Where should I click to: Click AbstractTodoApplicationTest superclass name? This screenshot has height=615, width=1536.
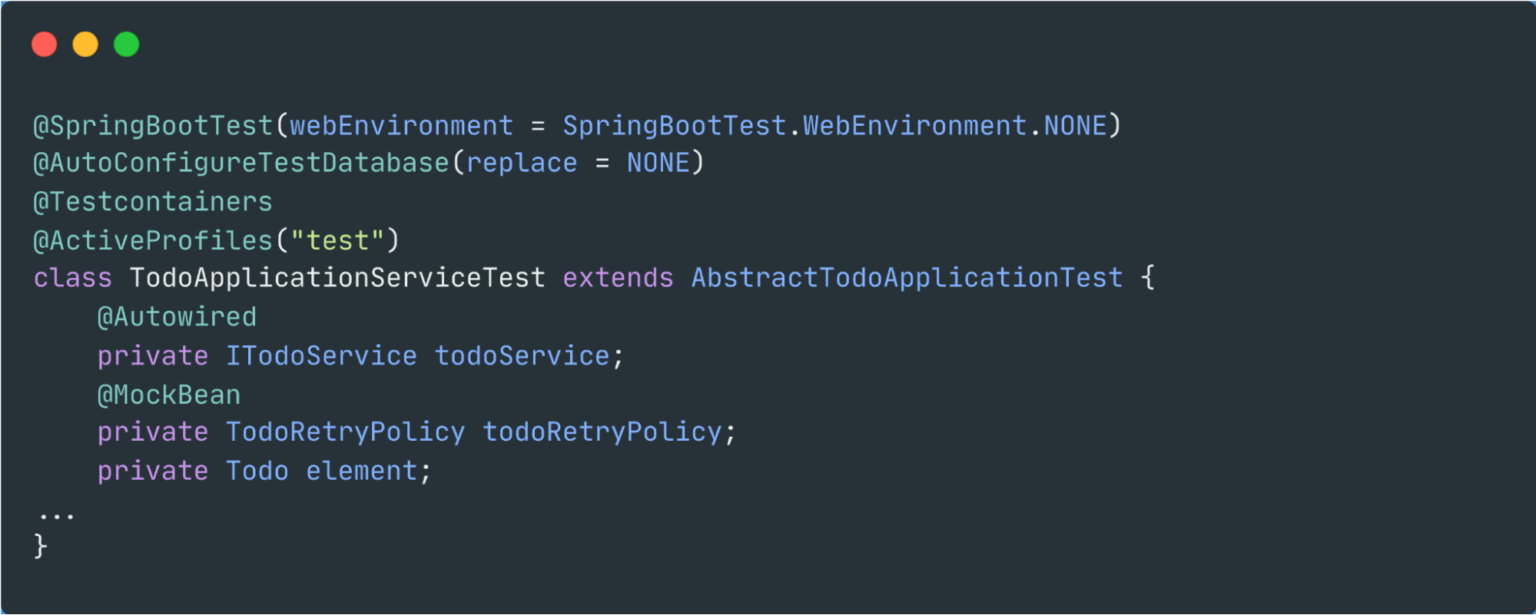tap(907, 278)
